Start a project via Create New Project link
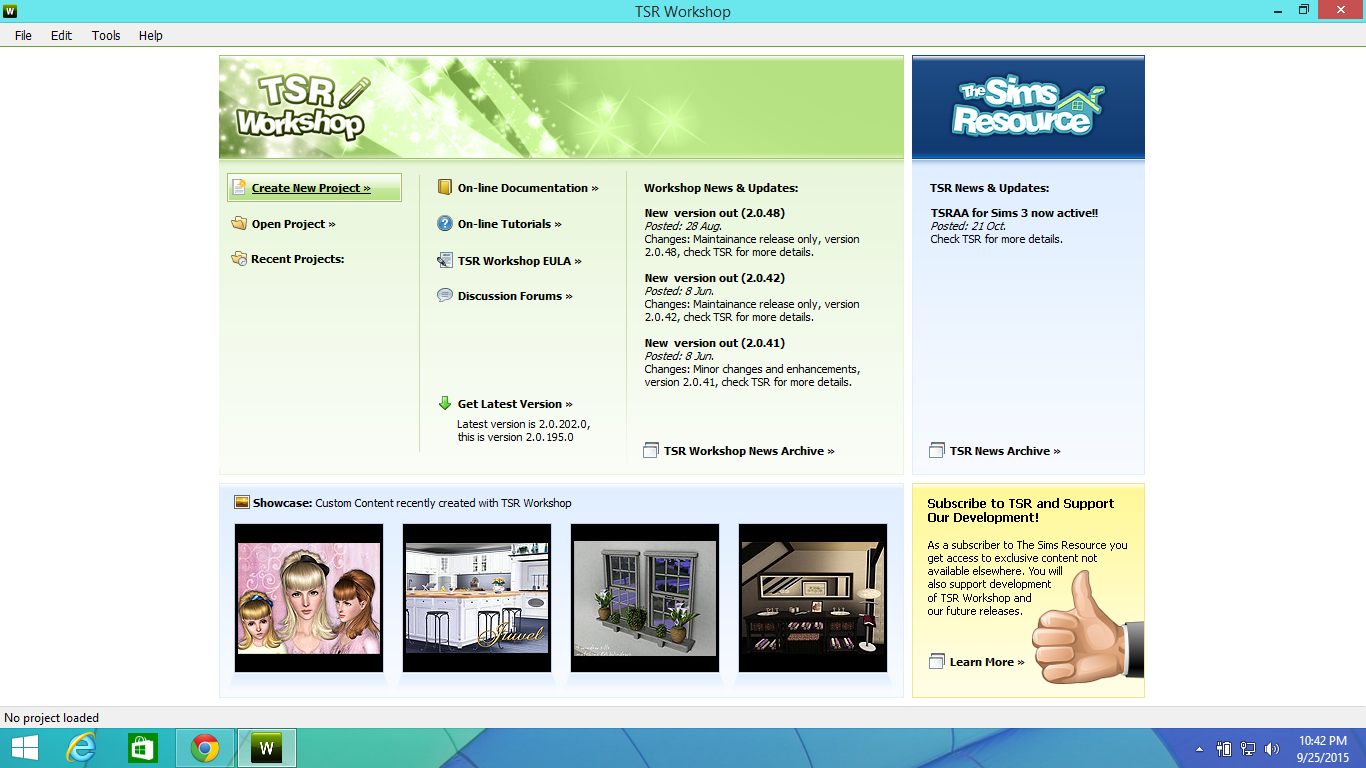 click(x=311, y=188)
